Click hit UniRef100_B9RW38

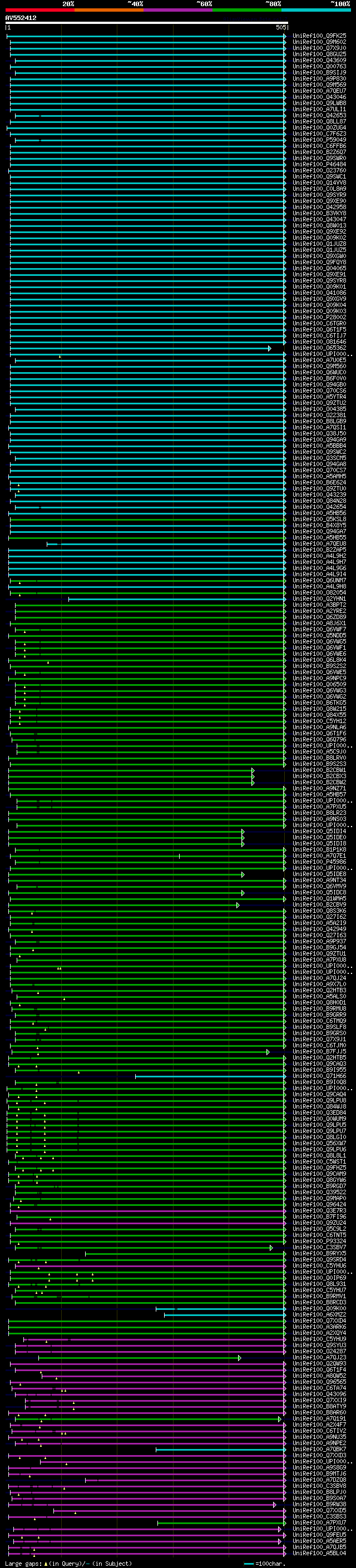(x=319, y=1504)
